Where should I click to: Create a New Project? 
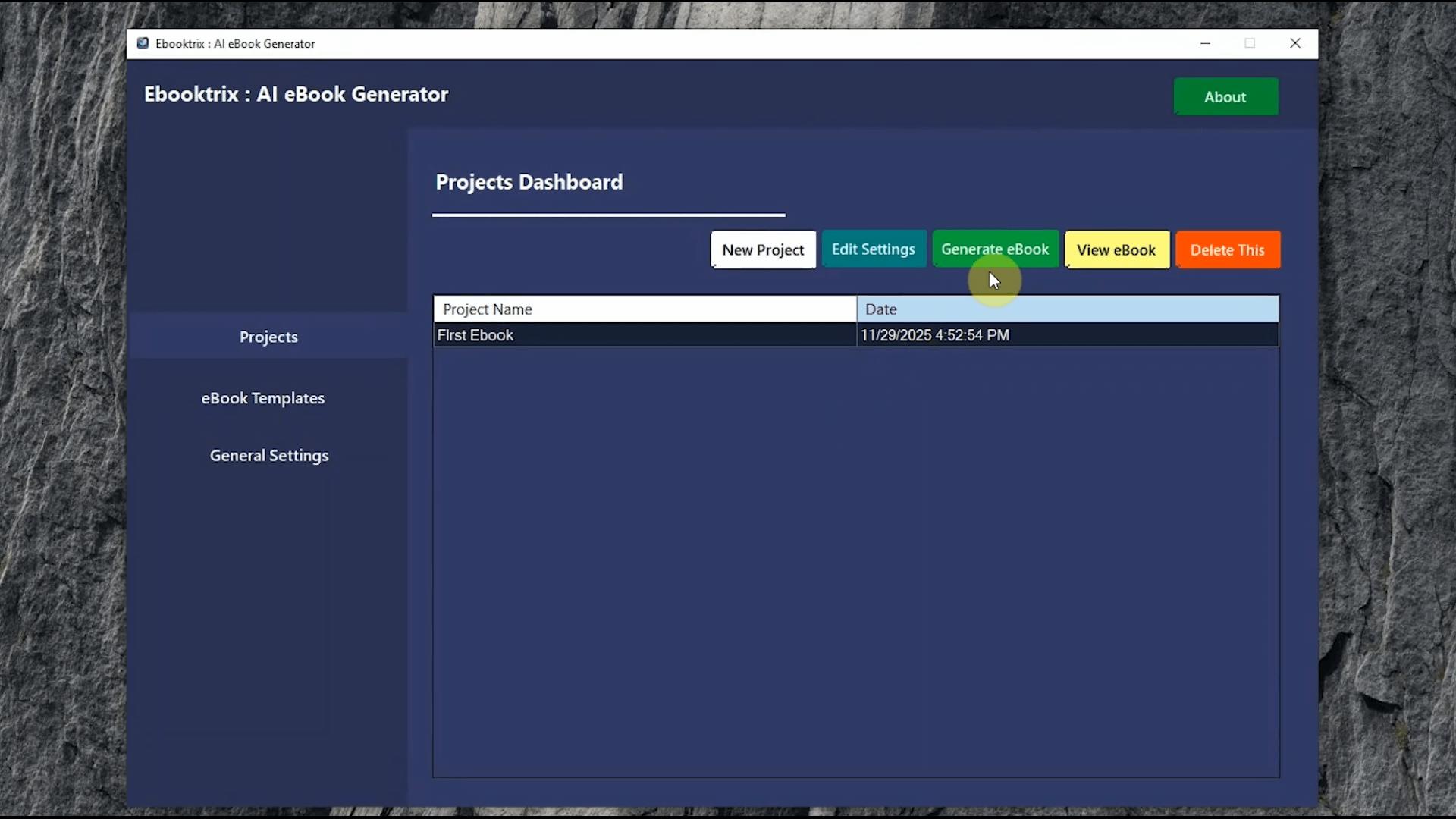click(763, 249)
